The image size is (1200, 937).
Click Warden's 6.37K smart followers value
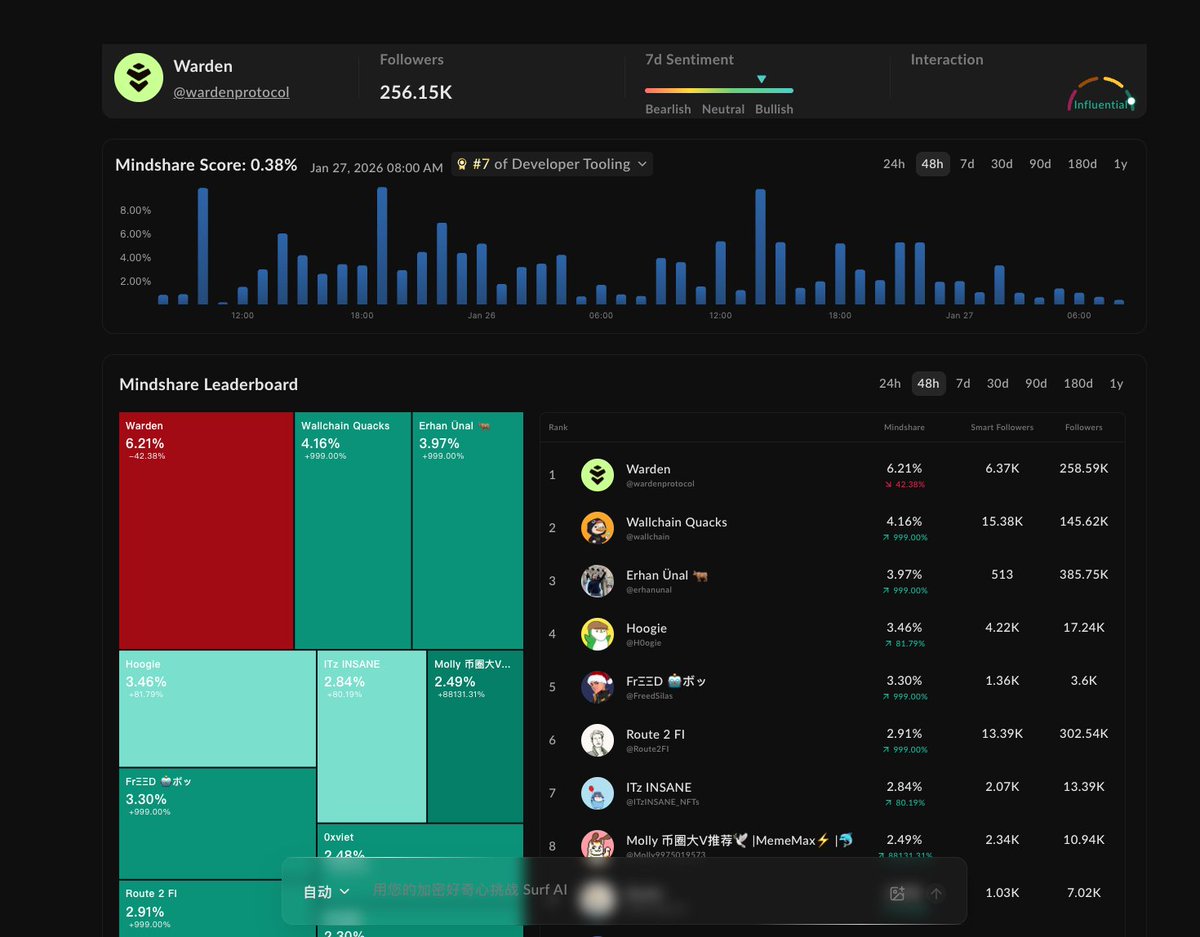[1002, 468]
